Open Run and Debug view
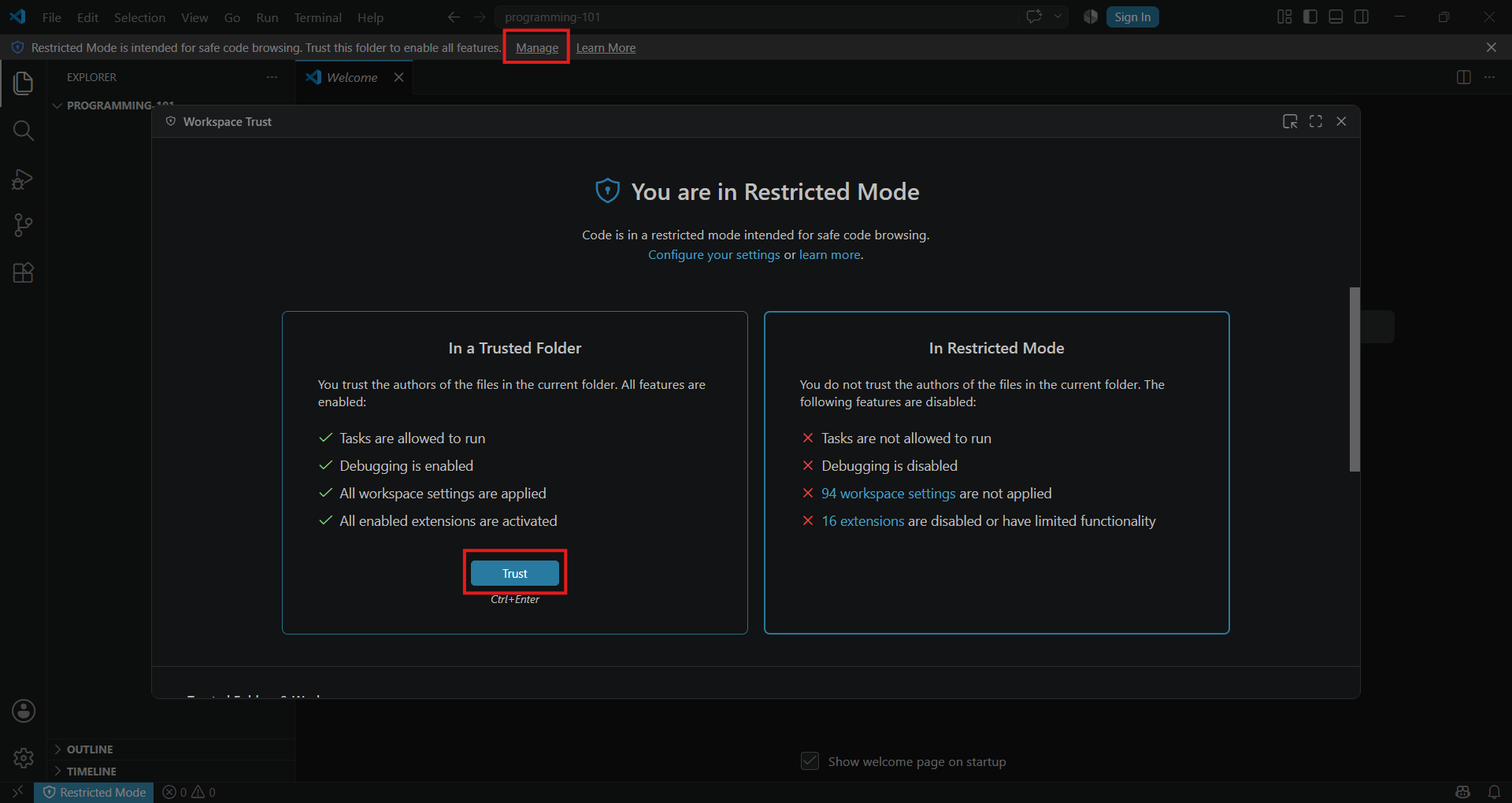This screenshot has width=1512, height=803. 24,179
